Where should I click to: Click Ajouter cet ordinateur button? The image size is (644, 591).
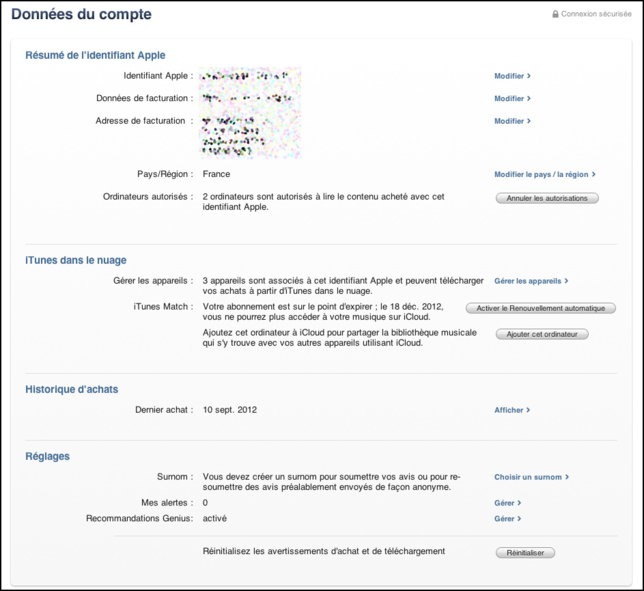point(542,334)
